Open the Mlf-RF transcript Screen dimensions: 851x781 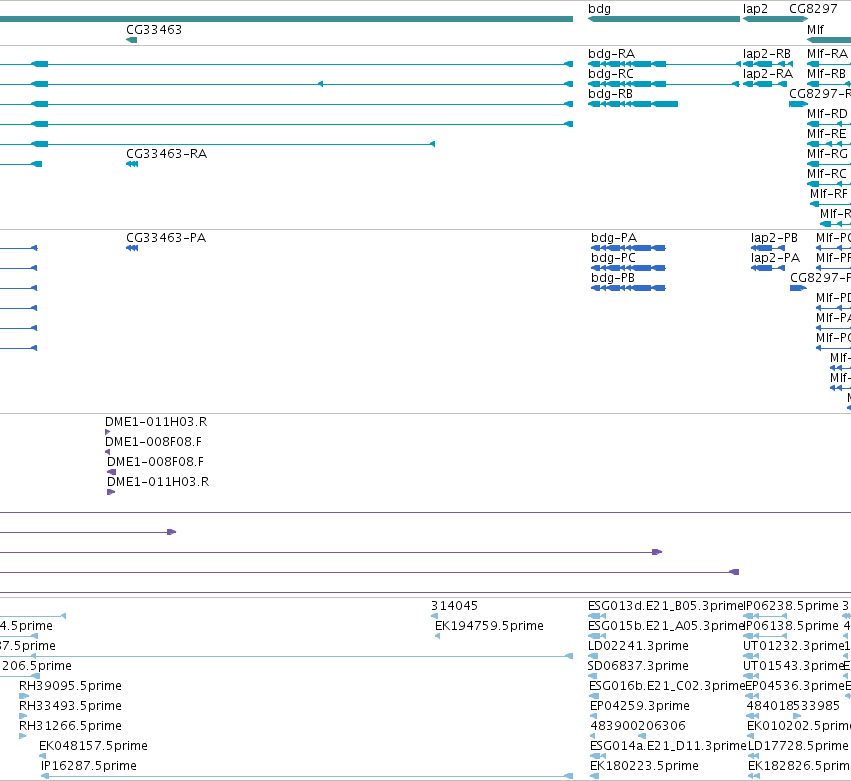pyautogui.click(x=830, y=204)
